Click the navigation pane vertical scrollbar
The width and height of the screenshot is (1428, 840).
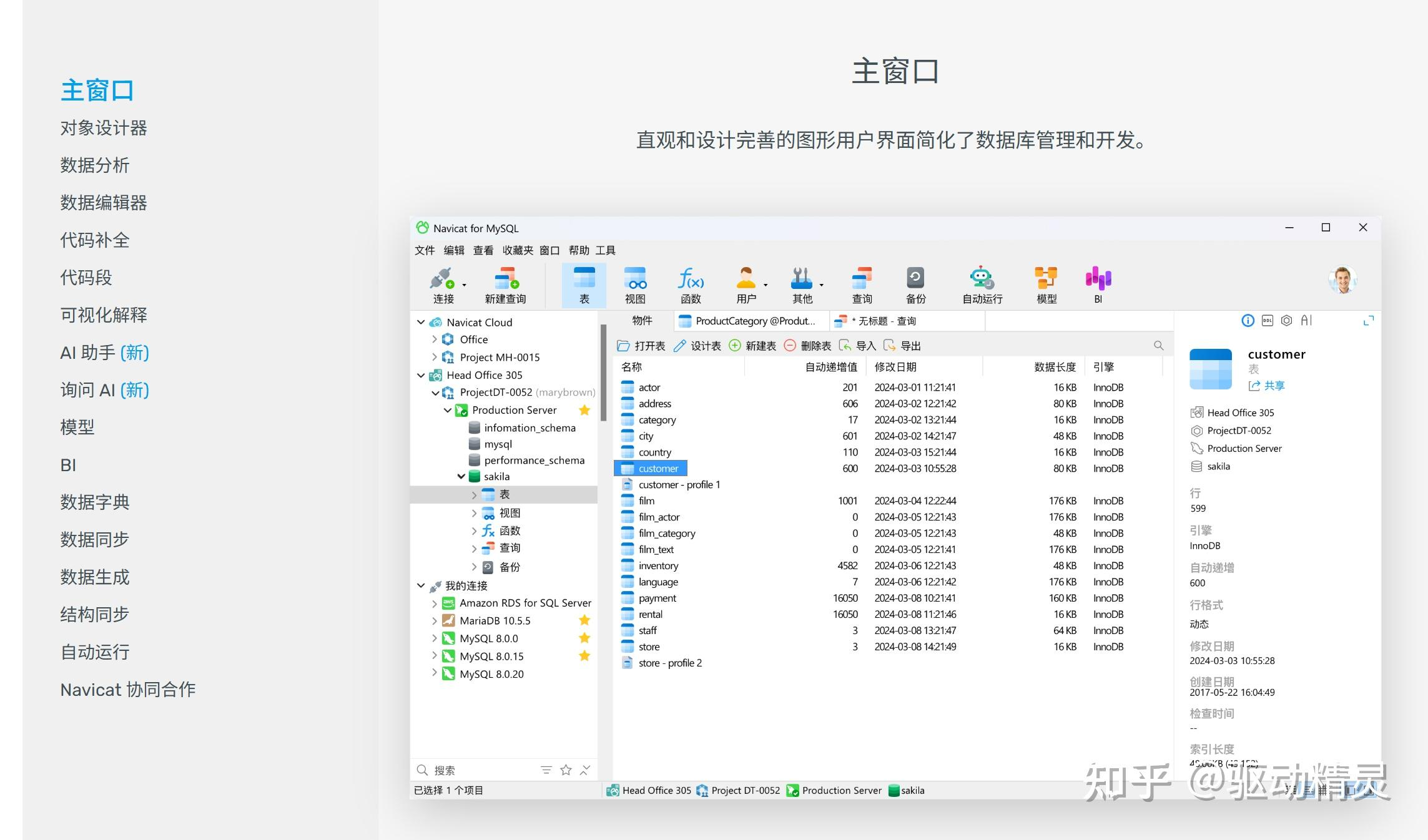(603, 373)
